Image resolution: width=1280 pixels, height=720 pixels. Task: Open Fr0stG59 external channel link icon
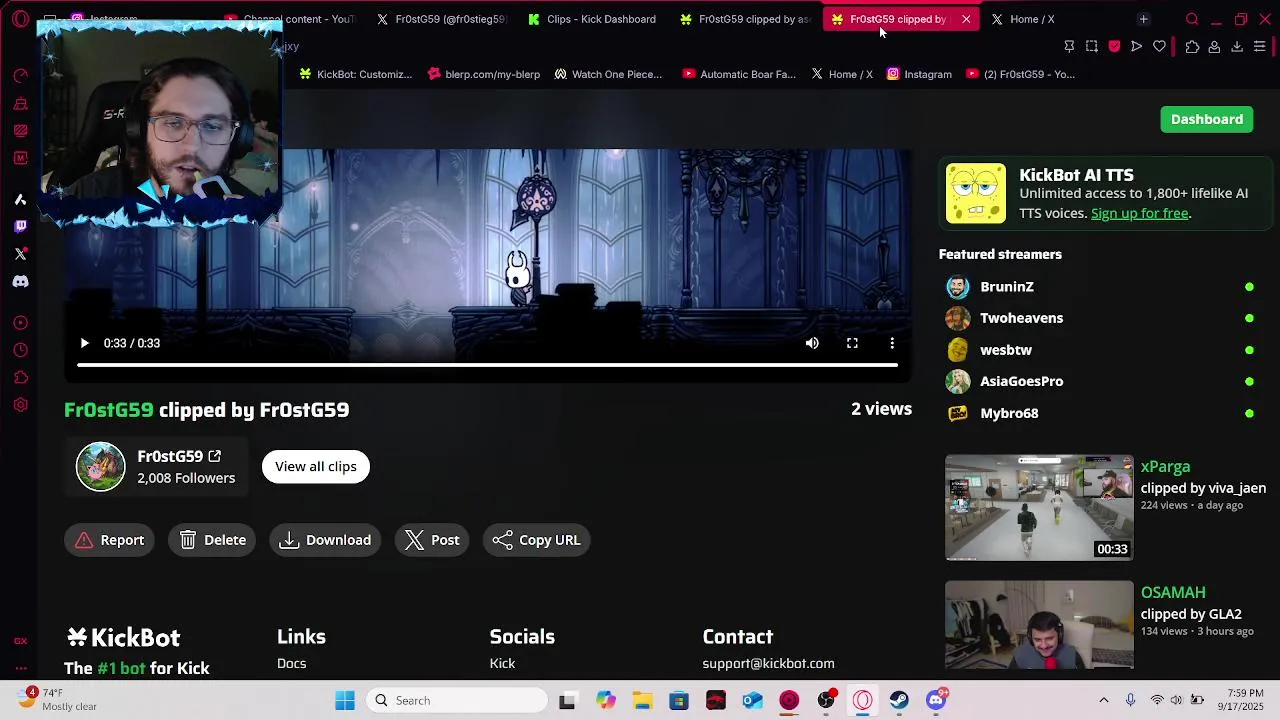pyautogui.click(x=214, y=456)
